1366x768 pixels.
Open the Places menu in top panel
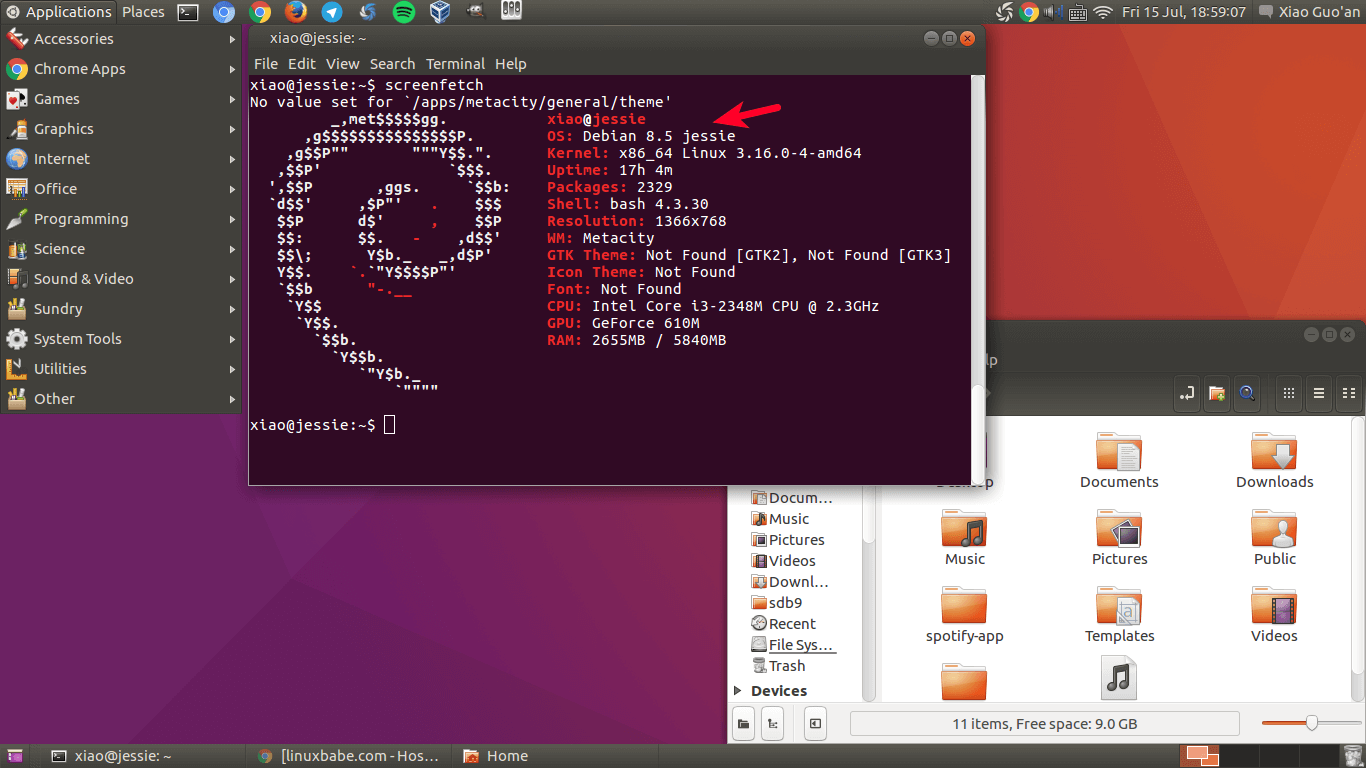click(x=143, y=12)
